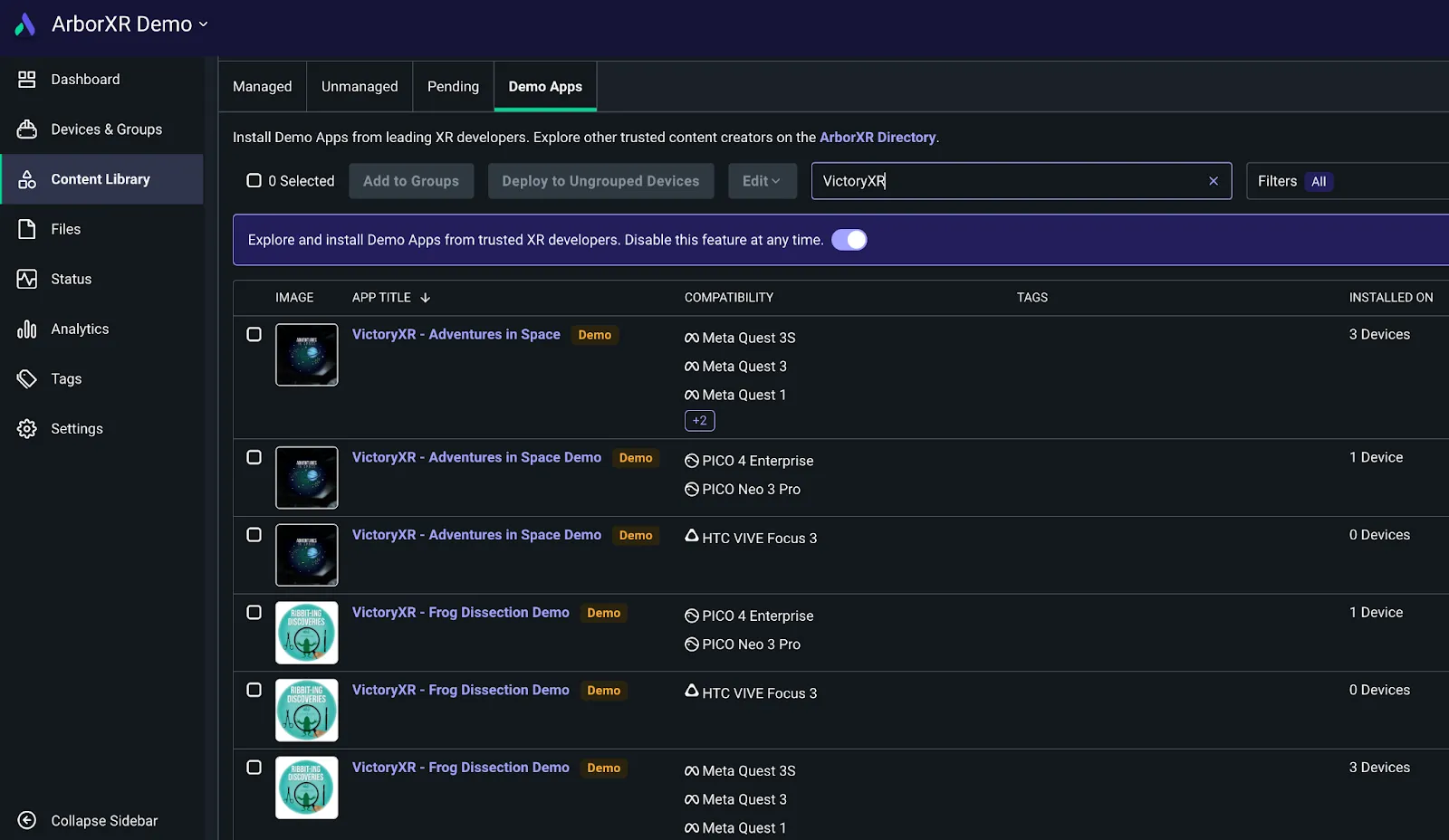Open the Pending tab
This screenshot has height=840, width=1449.
click(x=453, y=86)
